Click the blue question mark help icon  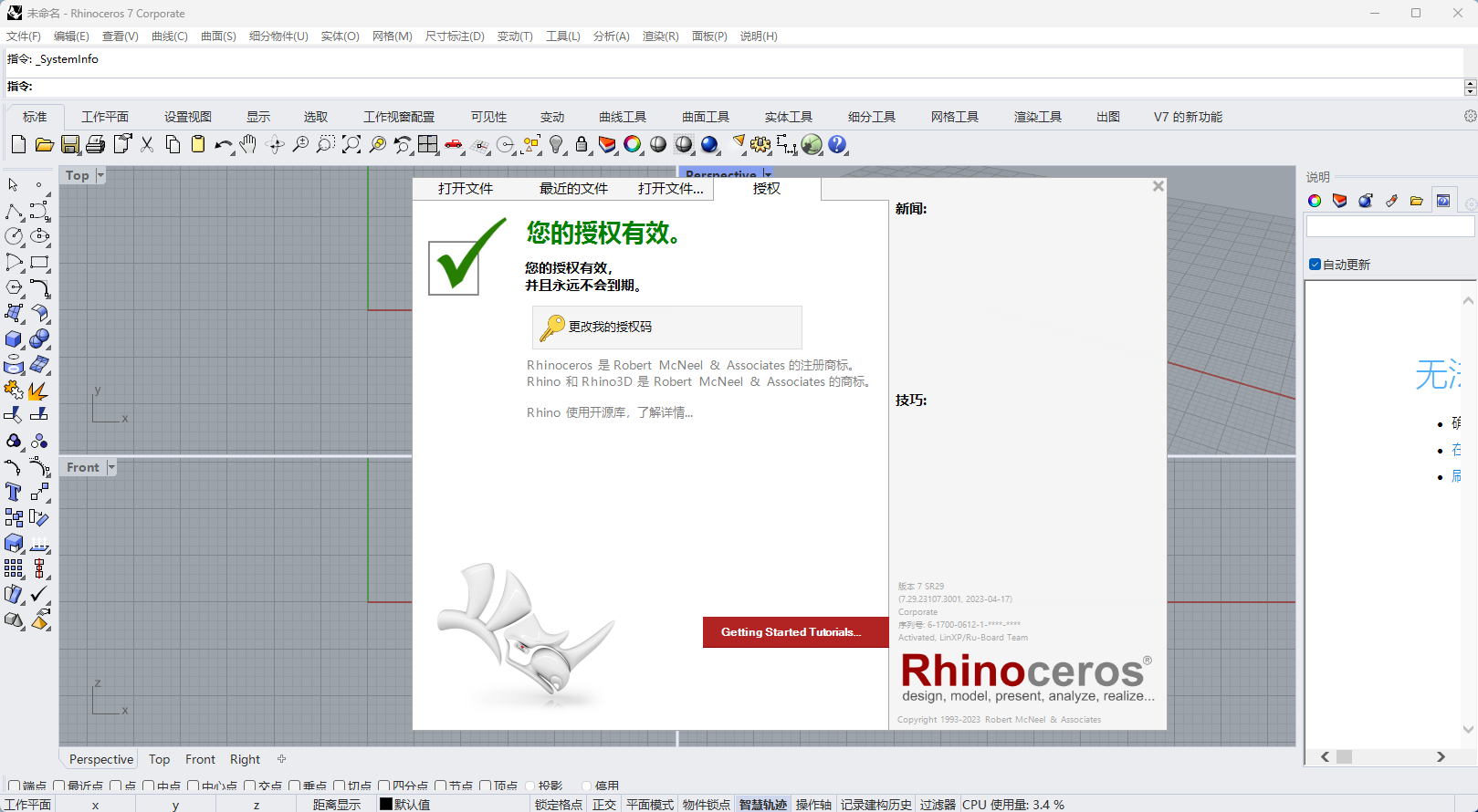837,144
